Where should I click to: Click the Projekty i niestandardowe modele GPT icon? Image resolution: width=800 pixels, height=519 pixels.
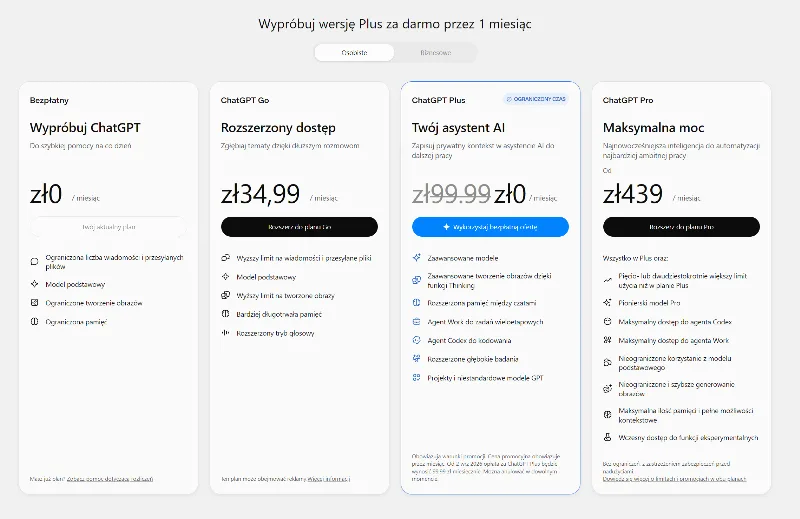(416, 378)
